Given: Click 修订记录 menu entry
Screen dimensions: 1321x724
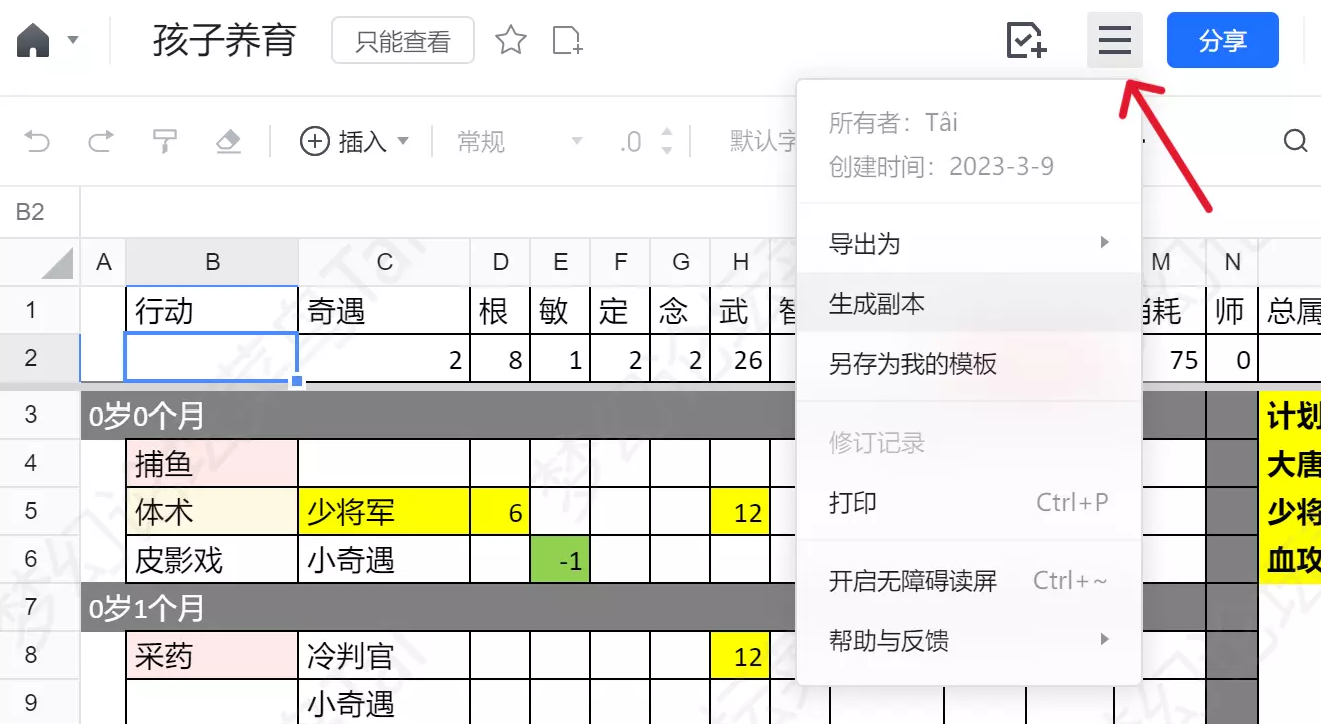Looking at the screenshot, I should click(x=969, y=442).
